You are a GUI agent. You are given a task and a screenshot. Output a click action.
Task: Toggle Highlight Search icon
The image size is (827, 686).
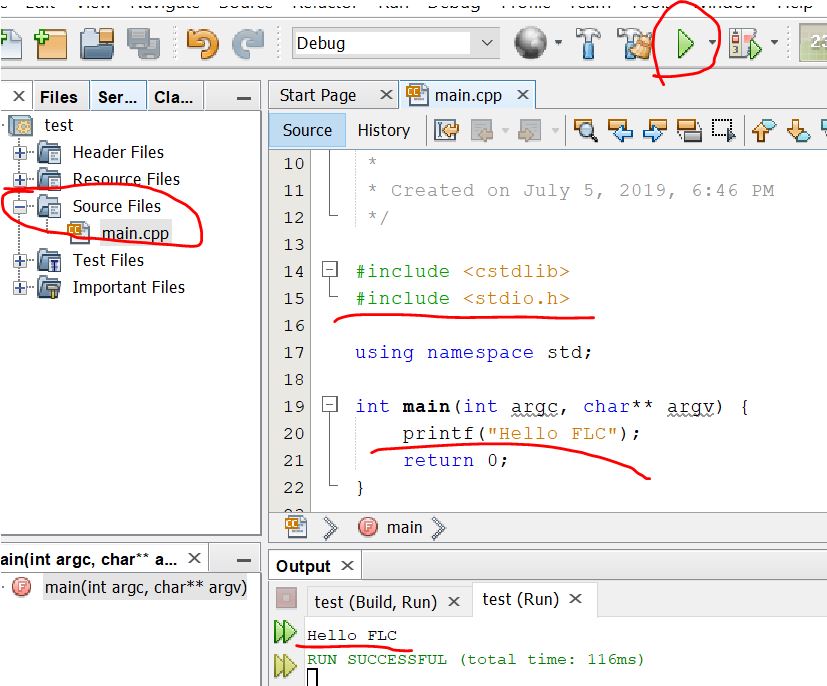689,130
